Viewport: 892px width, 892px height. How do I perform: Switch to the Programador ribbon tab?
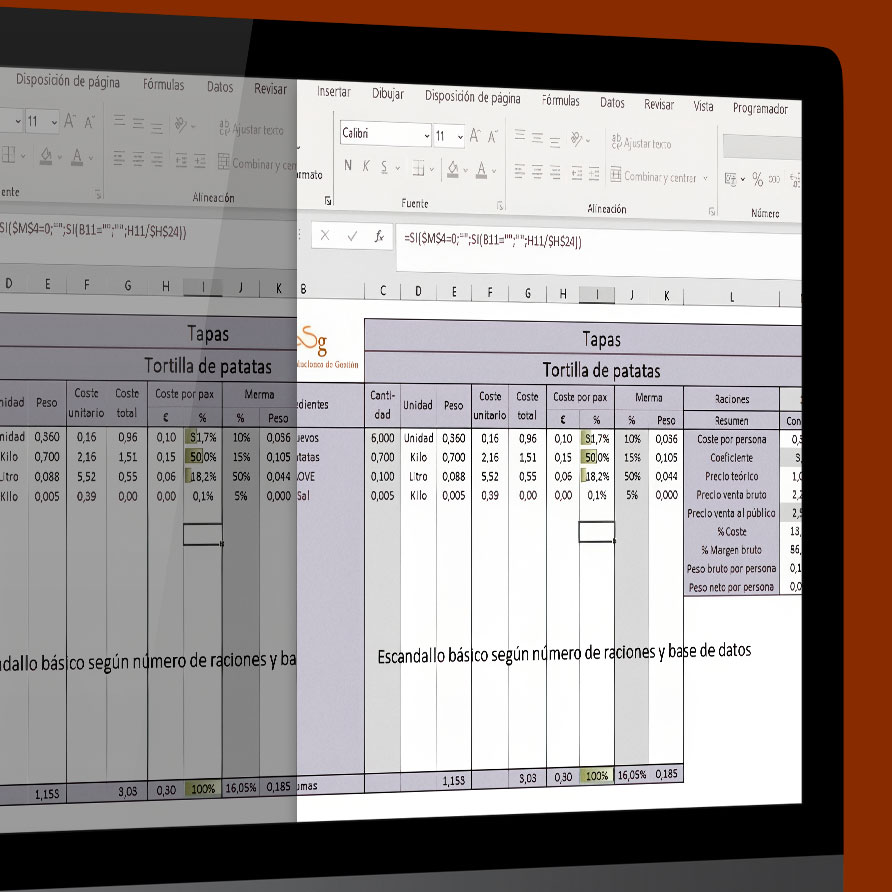click(x=760, y=108)
